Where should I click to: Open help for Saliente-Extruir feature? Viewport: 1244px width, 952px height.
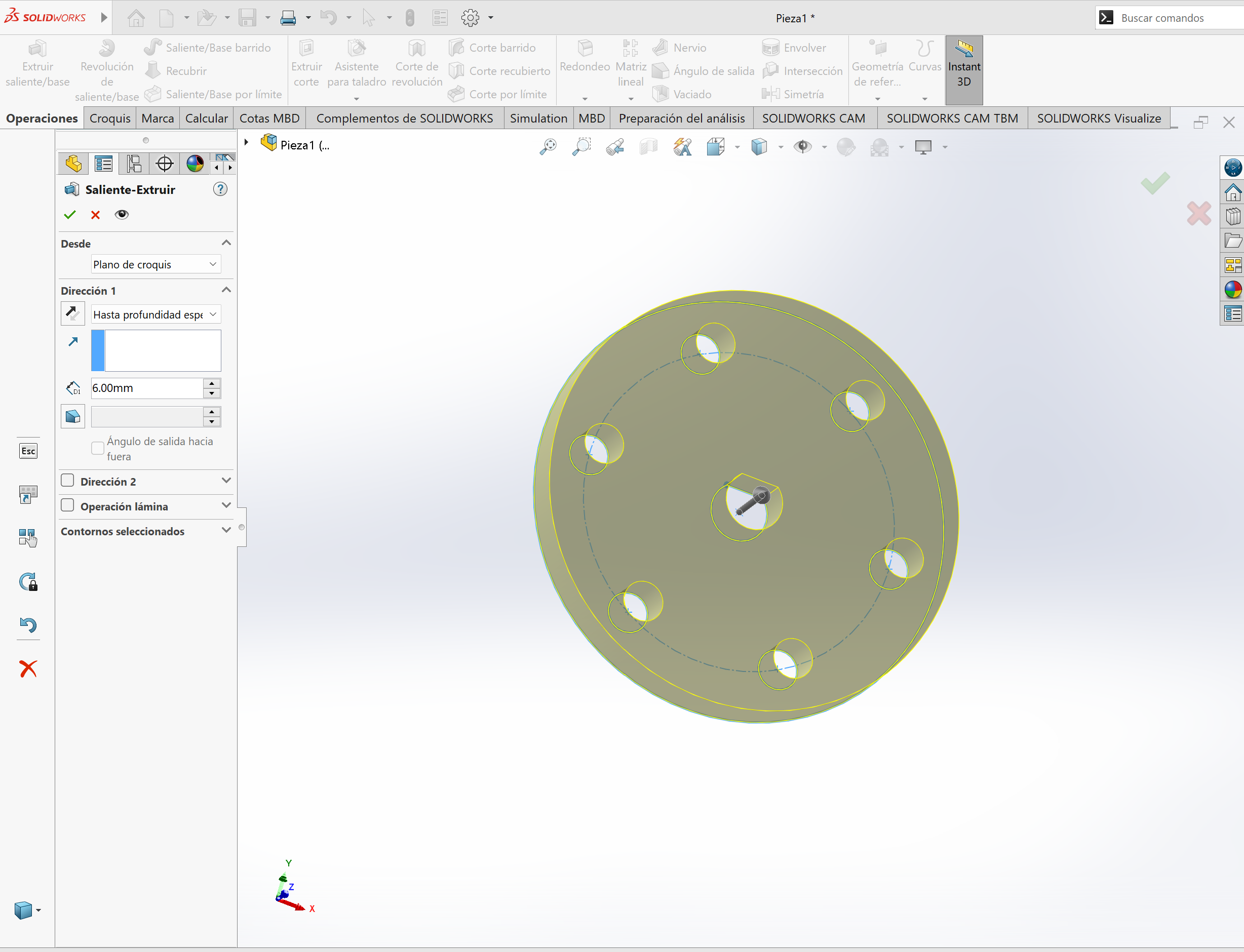coord(220,189)
